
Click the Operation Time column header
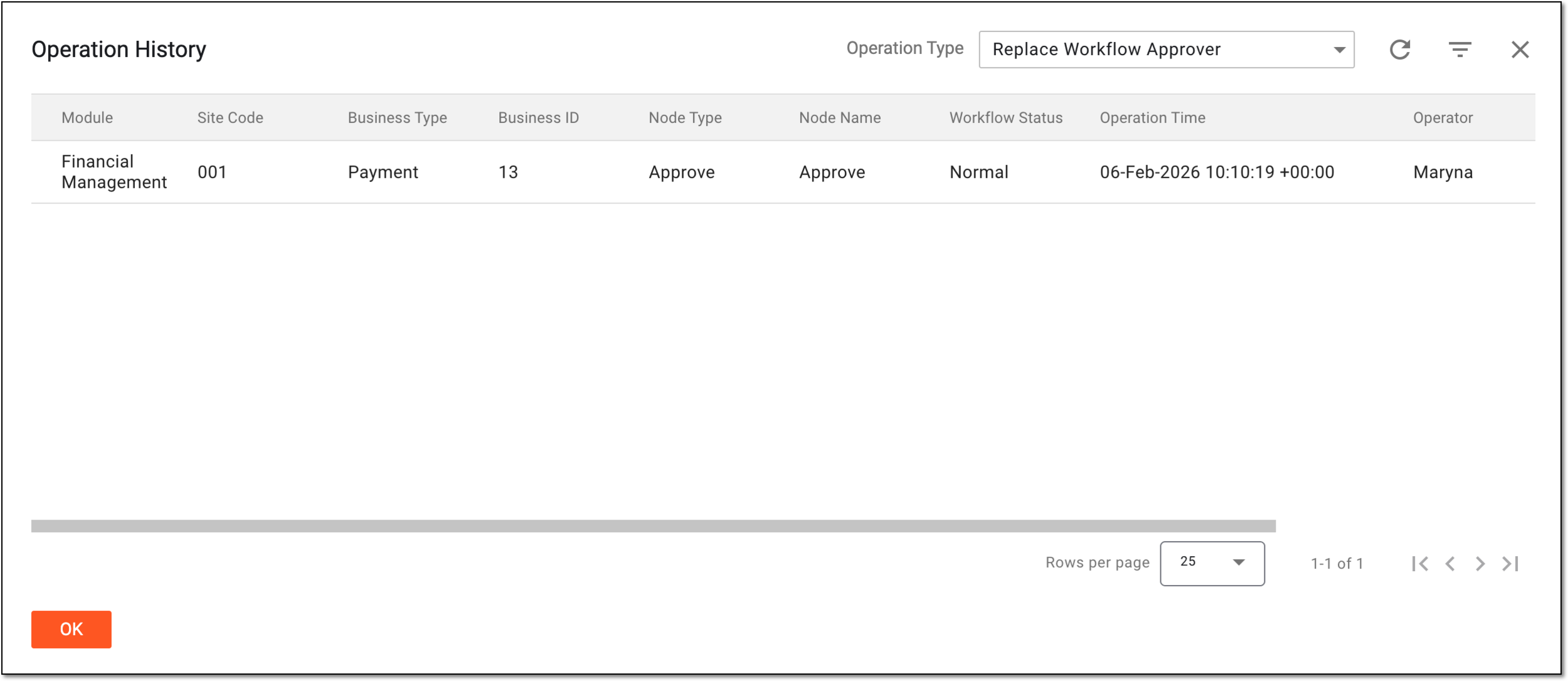tap(1153, 118)
